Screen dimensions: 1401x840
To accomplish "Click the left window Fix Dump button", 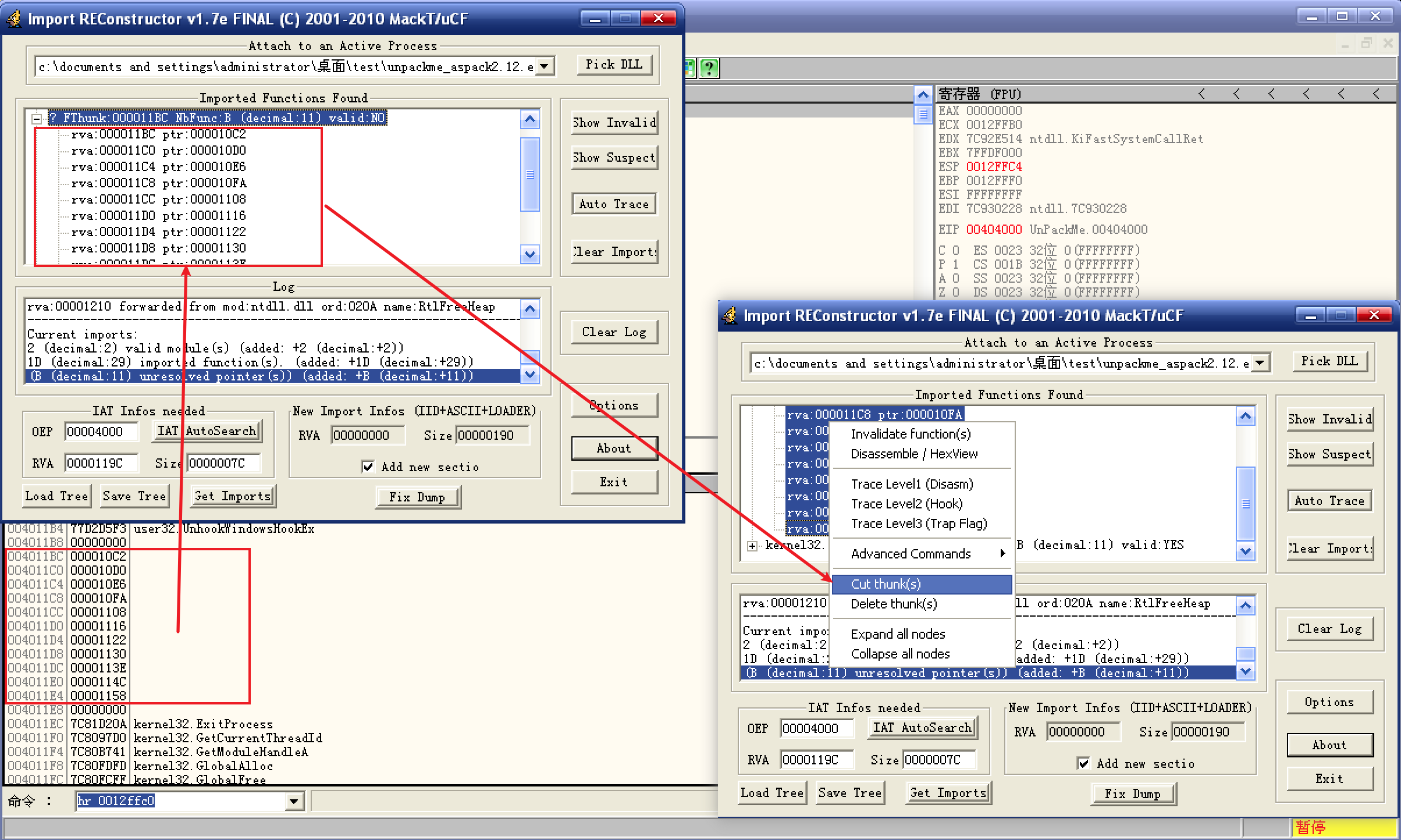I will (x=417, y=497).
